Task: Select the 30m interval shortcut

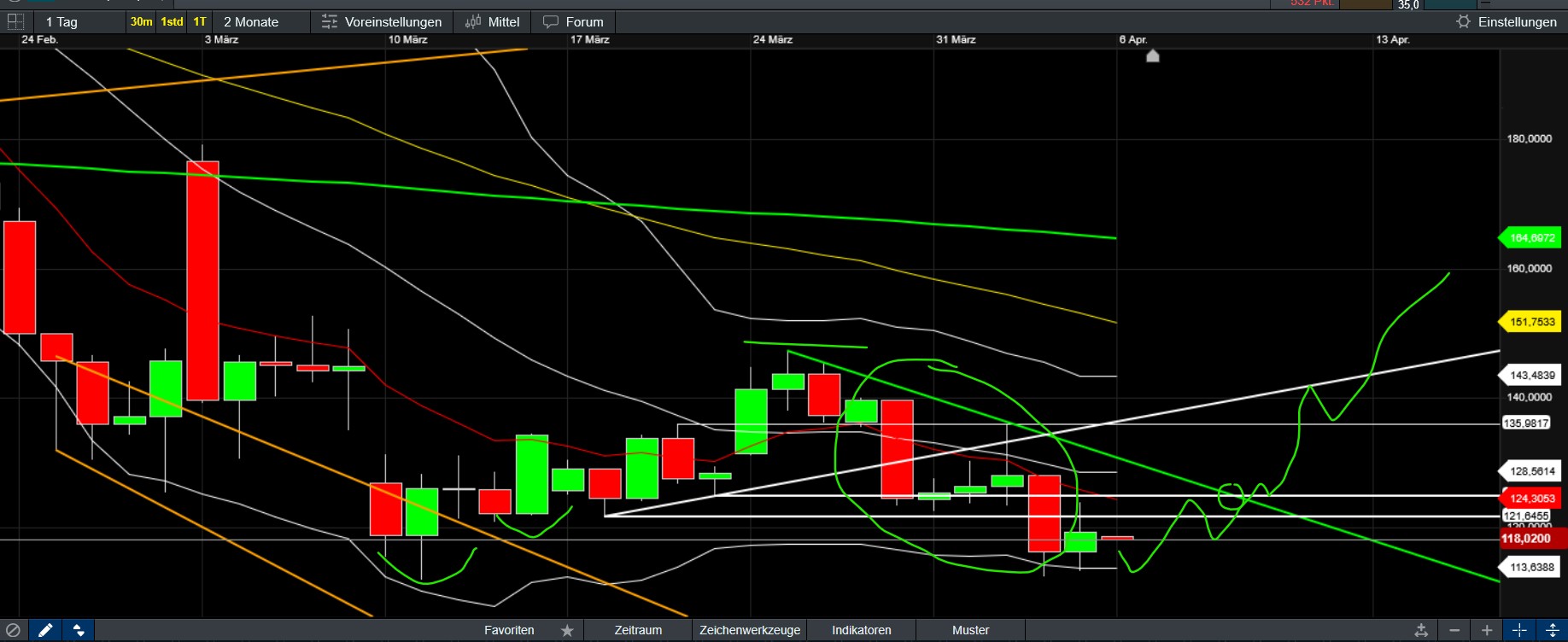Action: pyautogui.click(x=141, y=21)
